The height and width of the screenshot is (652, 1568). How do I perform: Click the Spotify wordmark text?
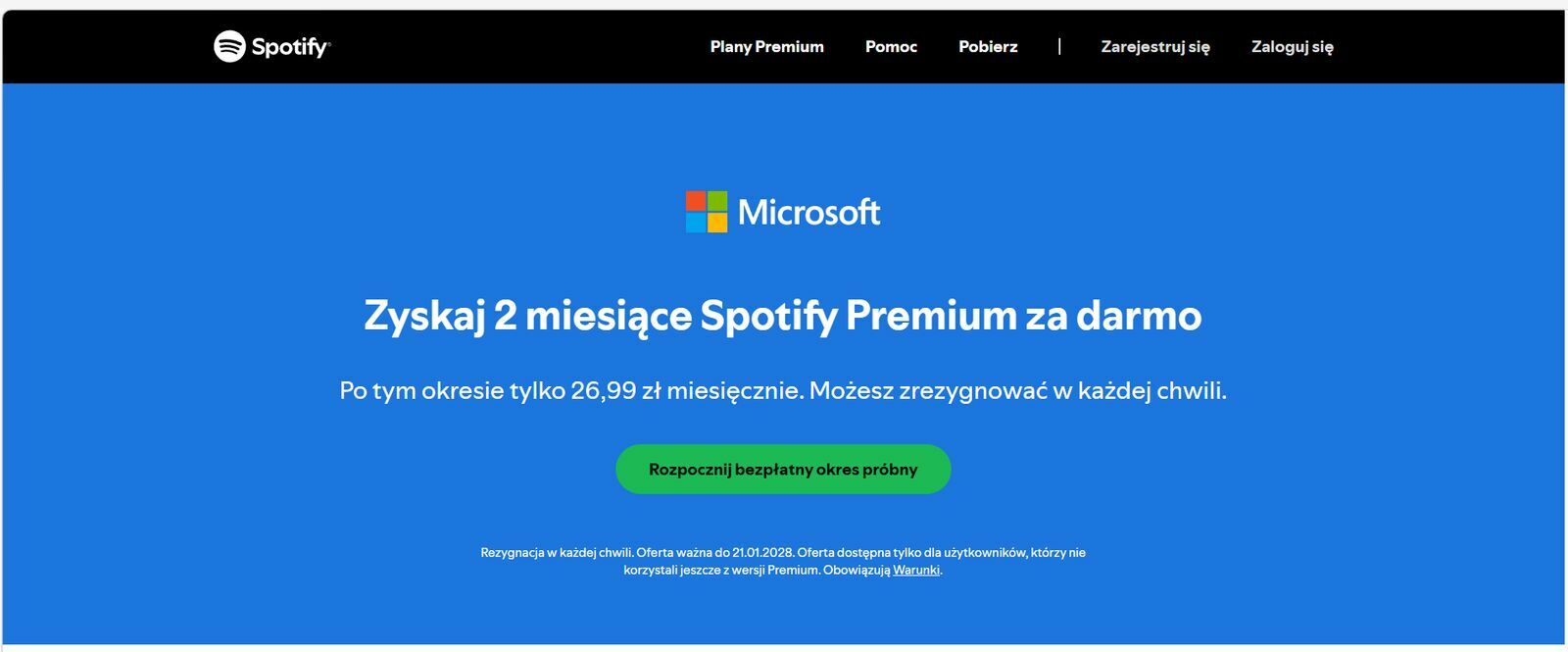pos(289,47)
